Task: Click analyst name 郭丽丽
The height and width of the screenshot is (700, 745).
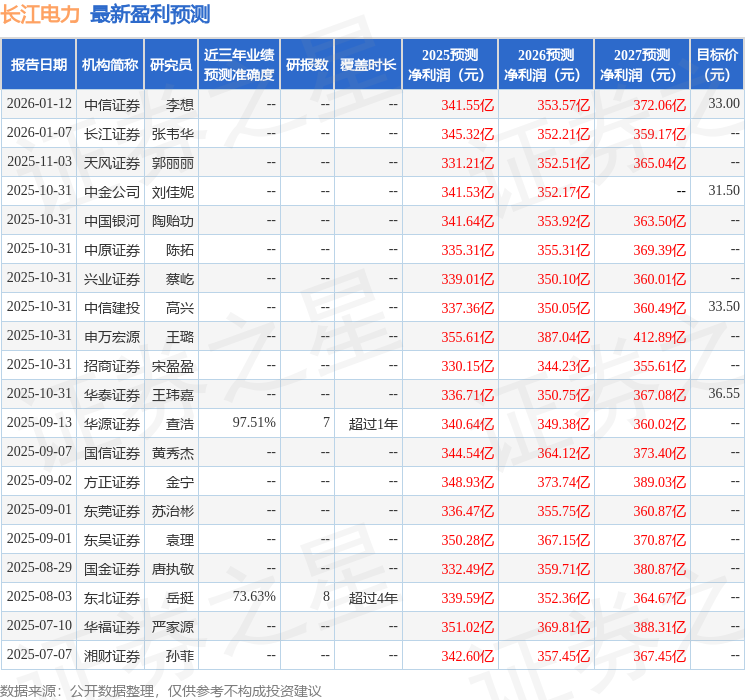Action: tap(172, 163)
